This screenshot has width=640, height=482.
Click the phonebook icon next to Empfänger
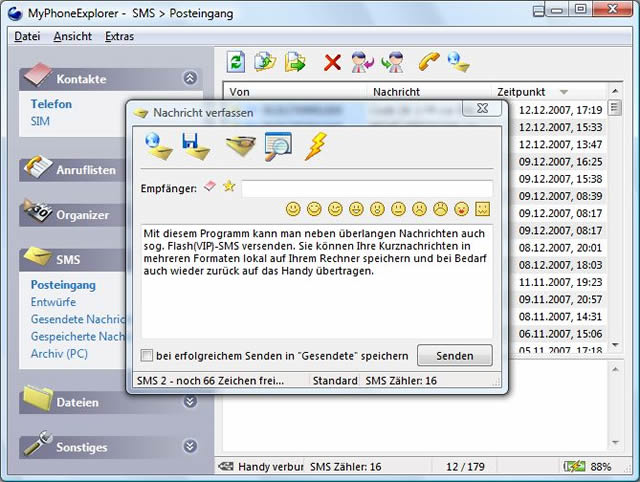coord(210,187)
